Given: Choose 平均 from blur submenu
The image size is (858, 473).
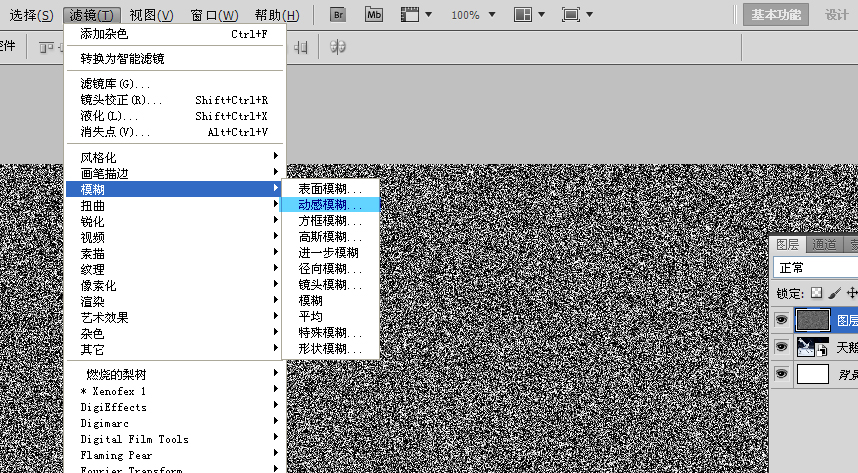Looking at the screenshot, I should click(x=330, y=316).
